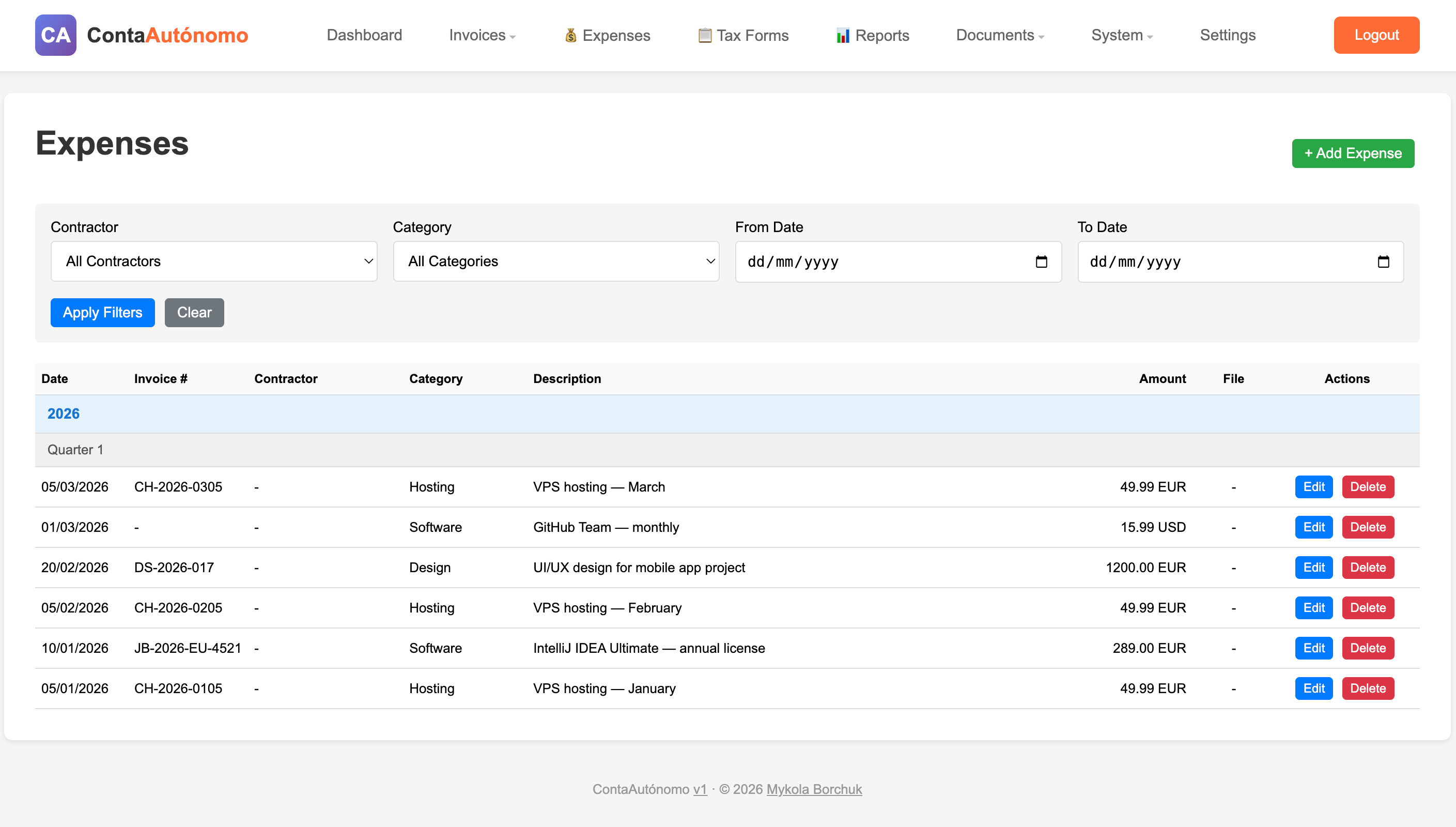The height and width of the screenshot is (827, 1456).
Task: Delete the UI/UX design expense
Action: click(x=1368, y=568)
